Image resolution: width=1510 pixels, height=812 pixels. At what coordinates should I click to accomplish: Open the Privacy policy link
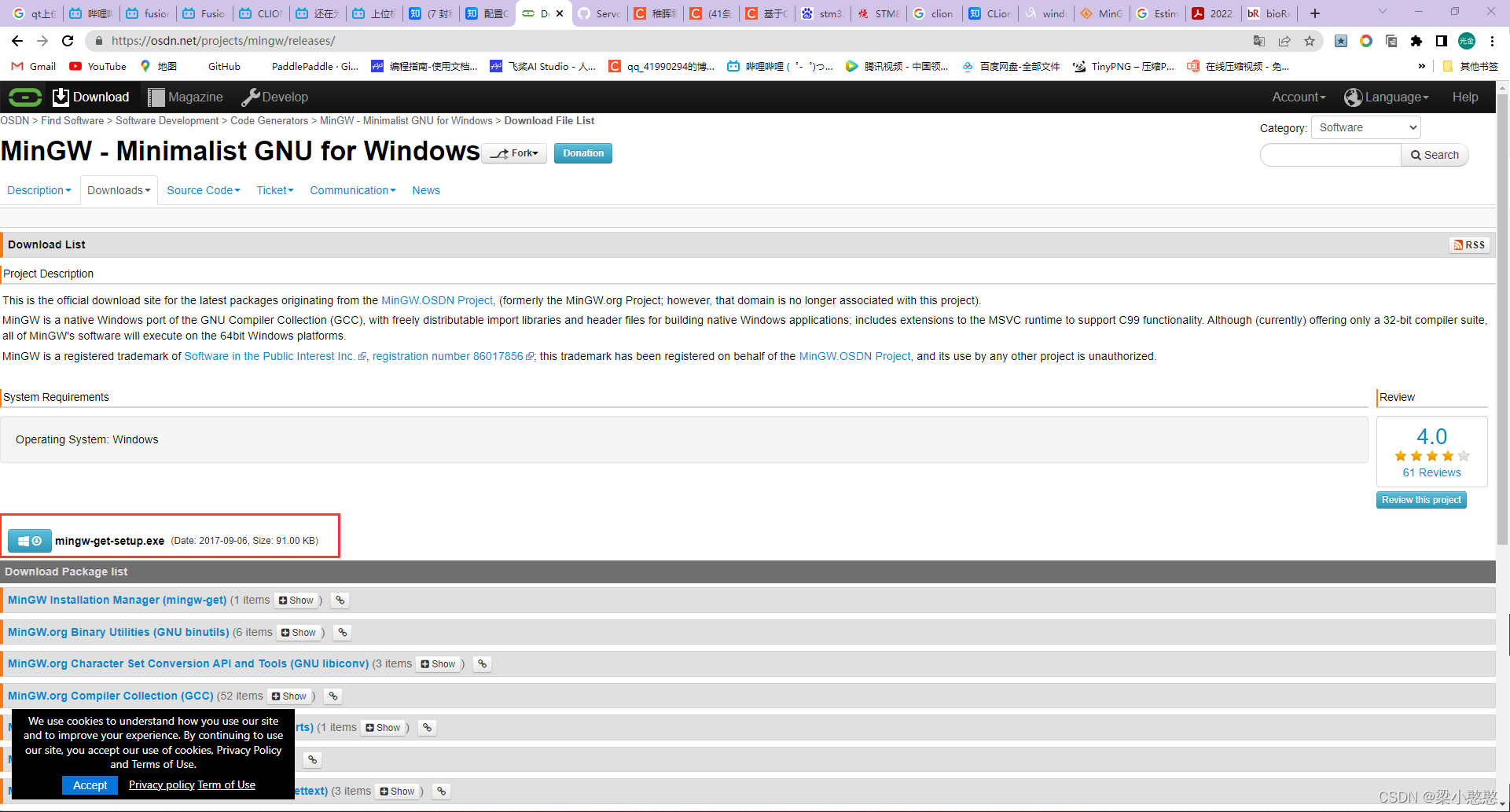coord(162,784)
